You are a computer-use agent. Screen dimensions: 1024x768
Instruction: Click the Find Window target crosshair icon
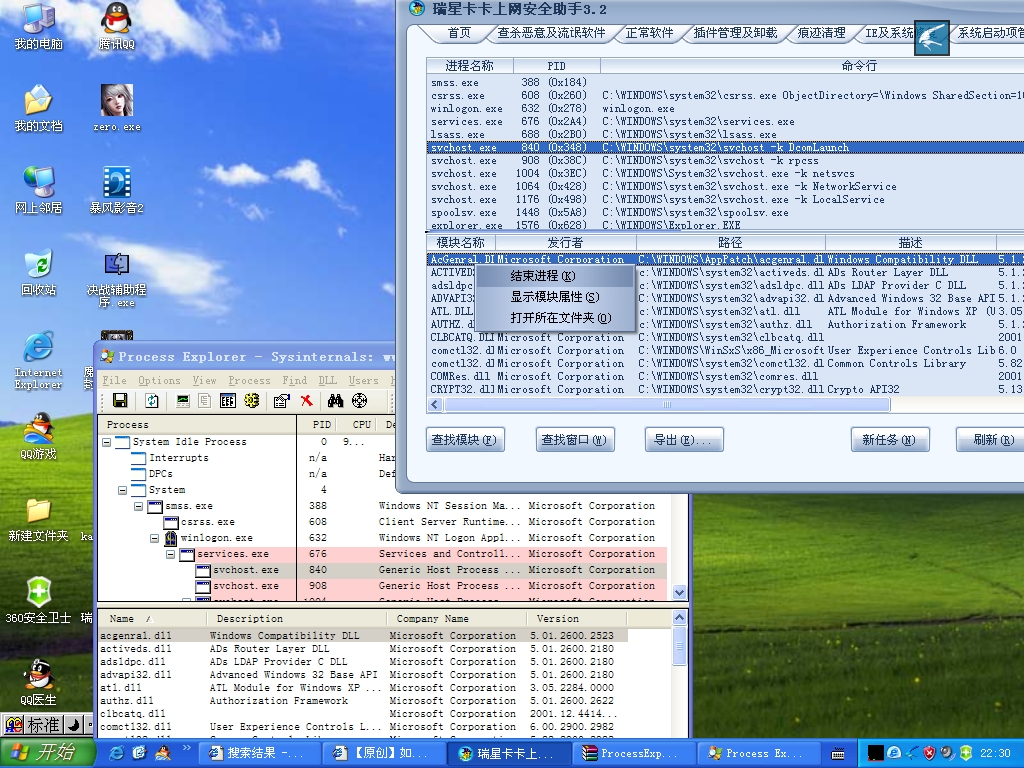pyautogui.click(x=359, y=401)
